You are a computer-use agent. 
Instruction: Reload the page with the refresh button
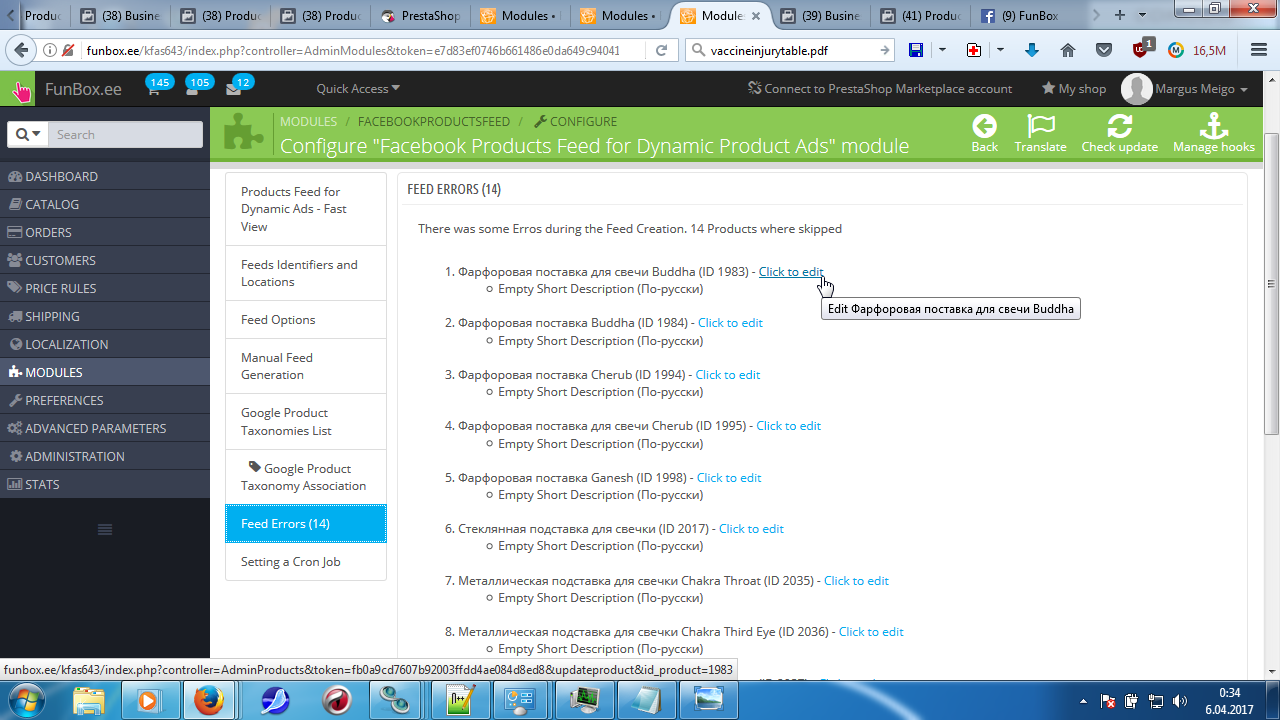[661, 50]
